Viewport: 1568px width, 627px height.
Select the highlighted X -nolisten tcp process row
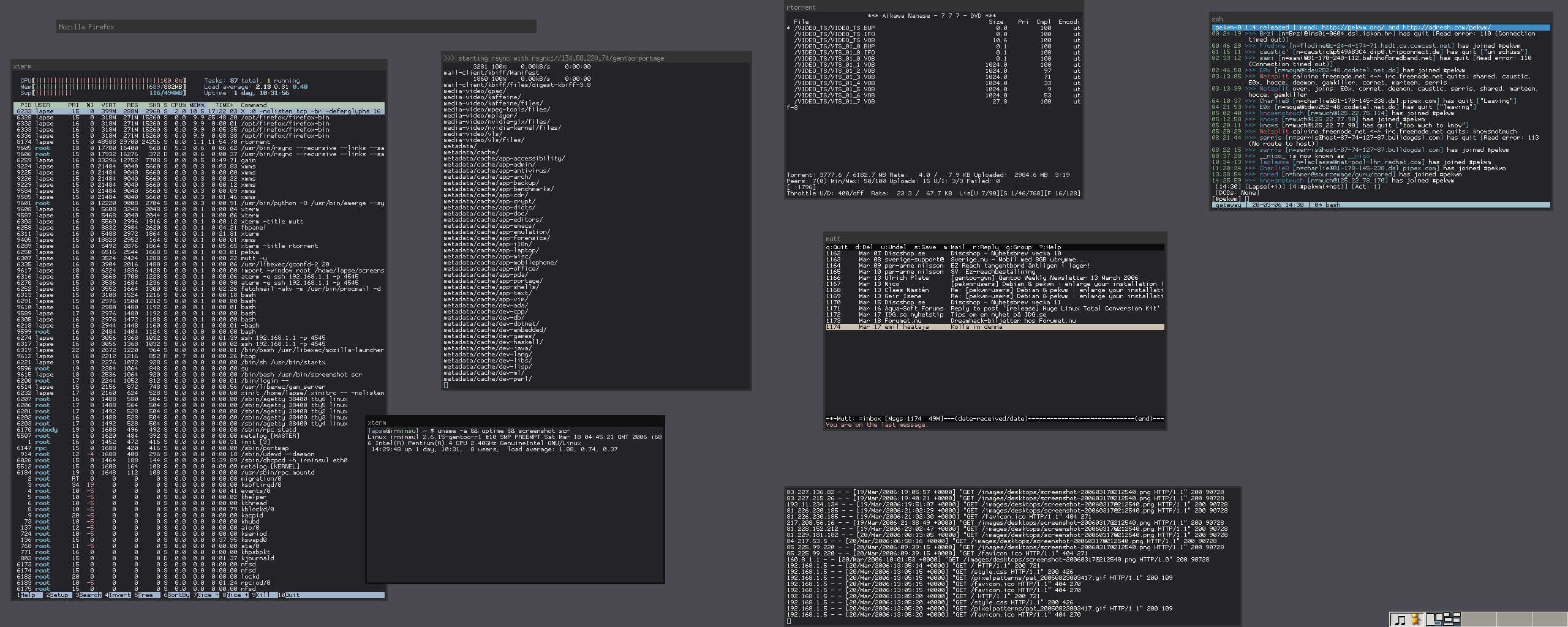tap(199, 111)
